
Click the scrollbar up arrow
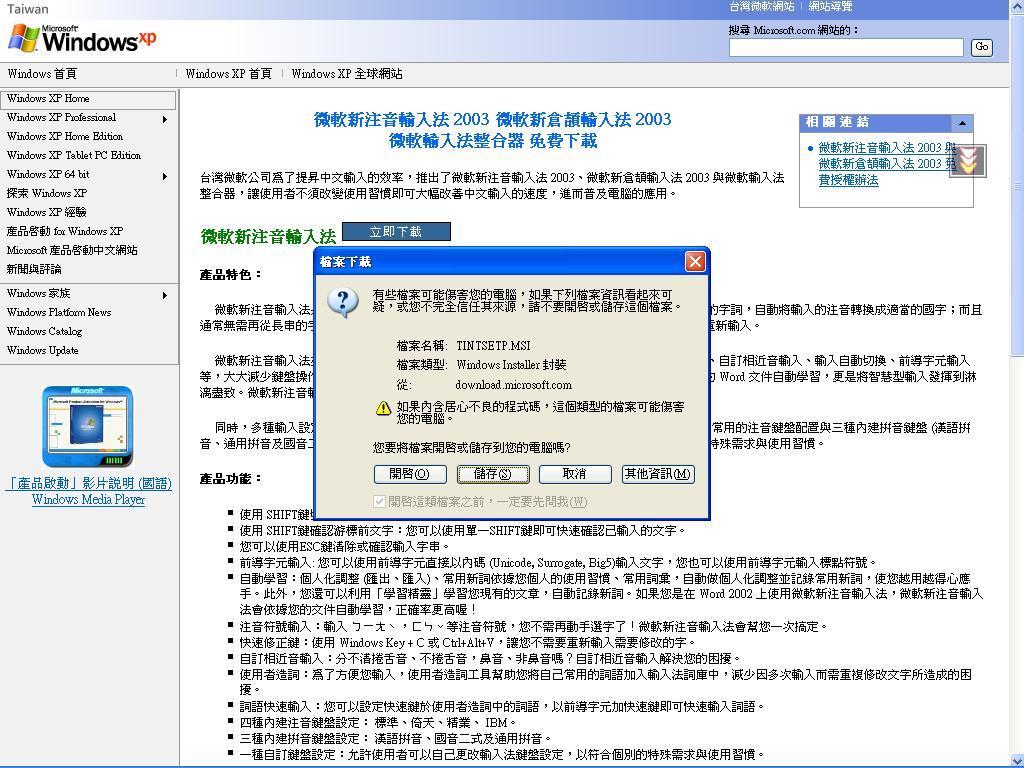coord(1017,6)
